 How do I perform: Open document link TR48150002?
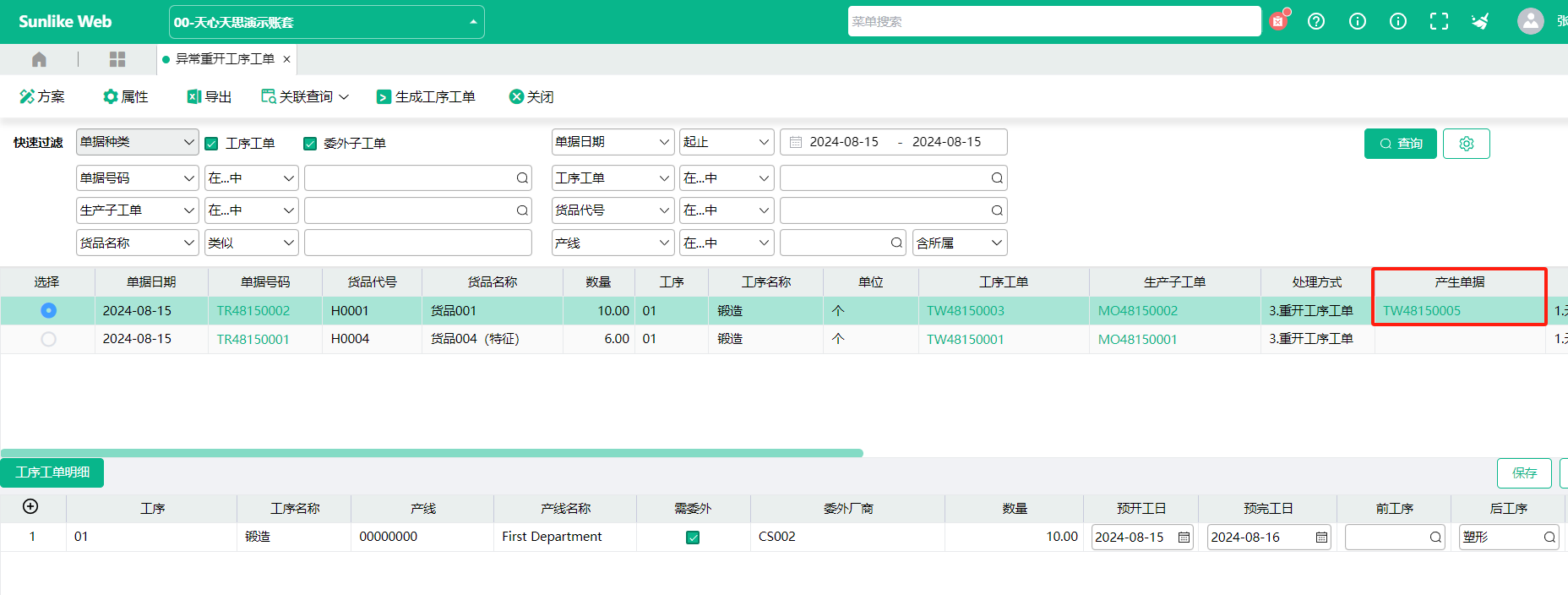coord(253,311)
